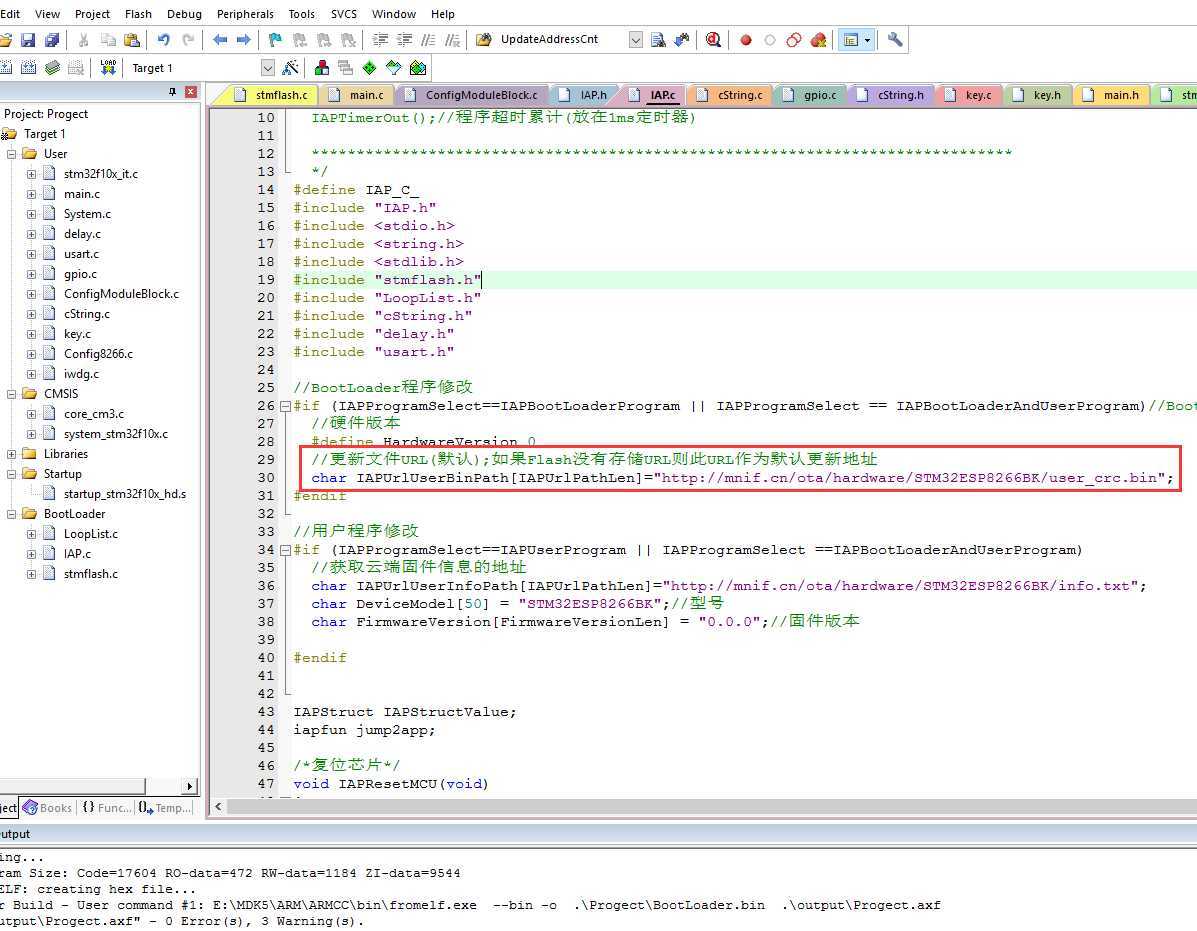Click the Find document search icon
Viewport: 1197px width, 931px height.
[x=658, y=40]
